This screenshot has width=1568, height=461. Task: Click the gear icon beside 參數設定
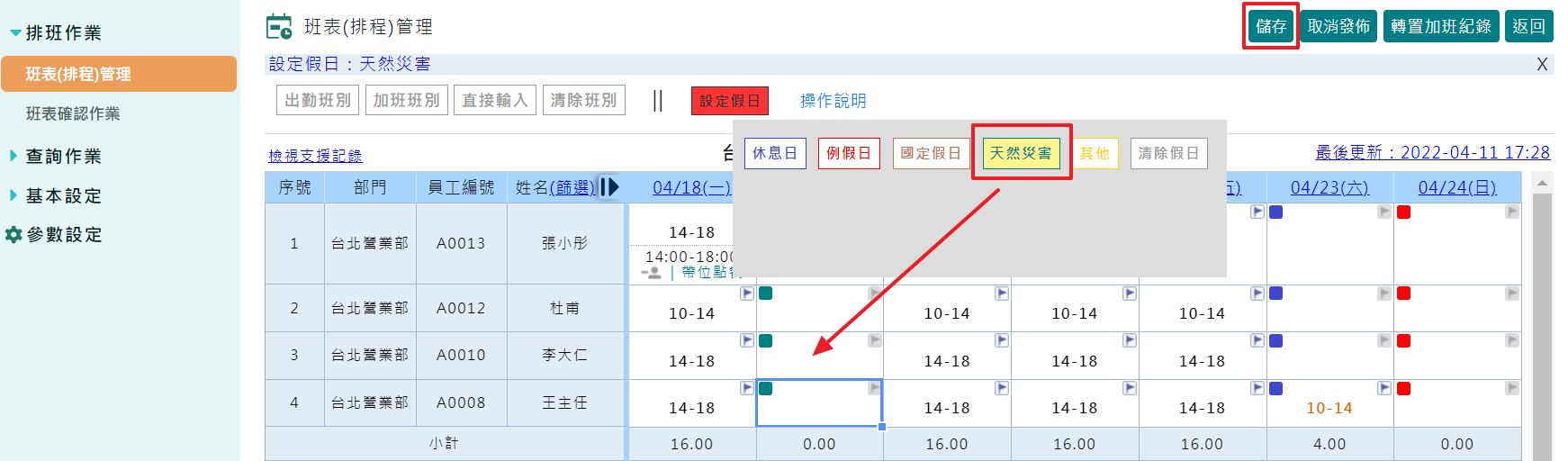coord(14,234)
